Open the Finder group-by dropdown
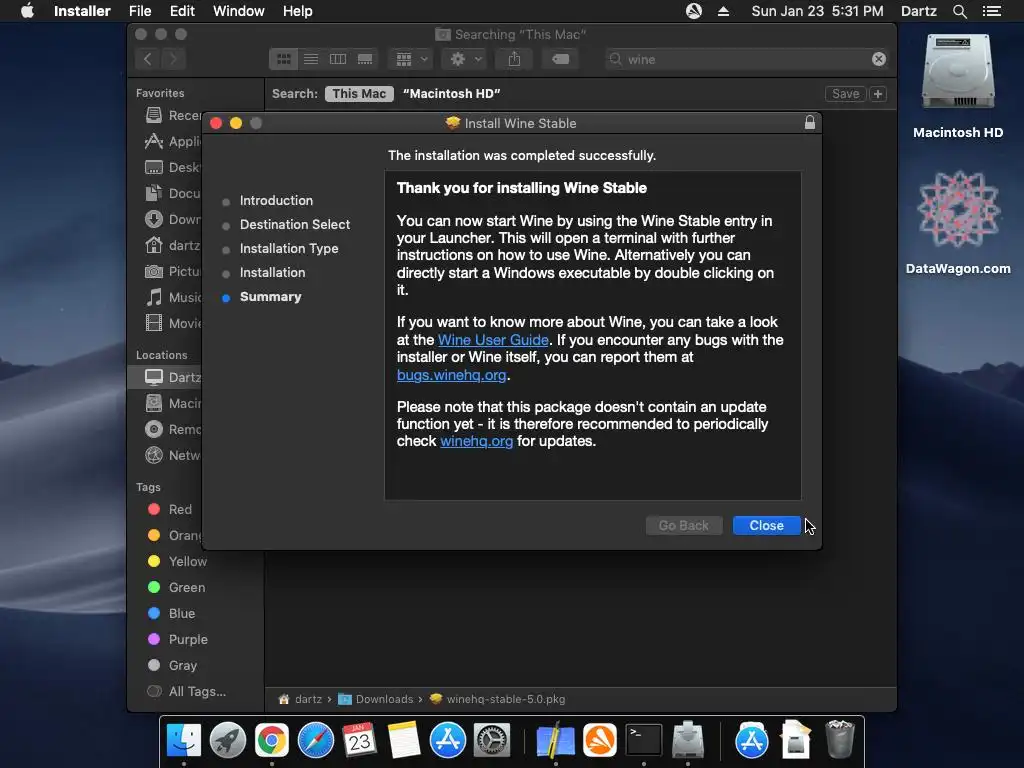1024x768 pixels. click(410, 59)
